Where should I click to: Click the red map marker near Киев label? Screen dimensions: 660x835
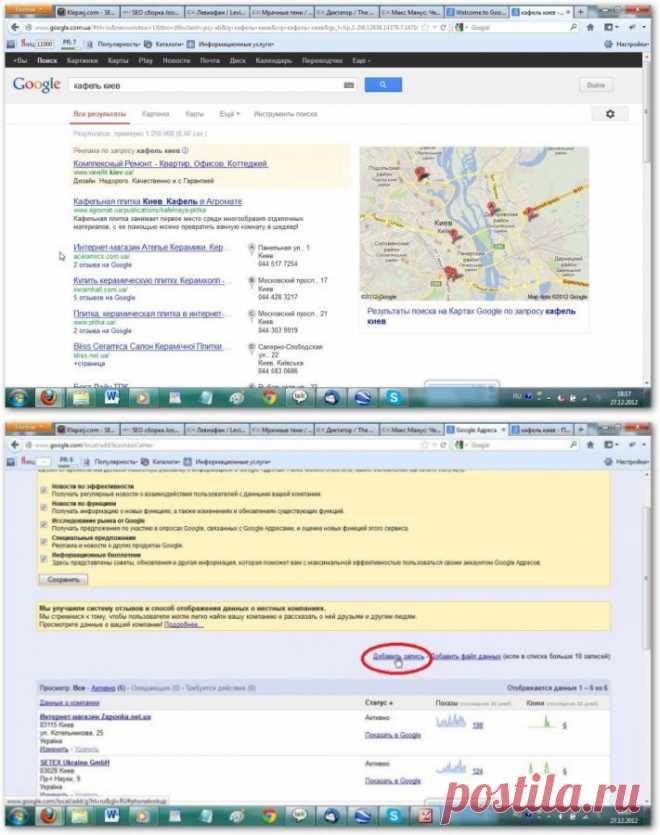[454, 233]
